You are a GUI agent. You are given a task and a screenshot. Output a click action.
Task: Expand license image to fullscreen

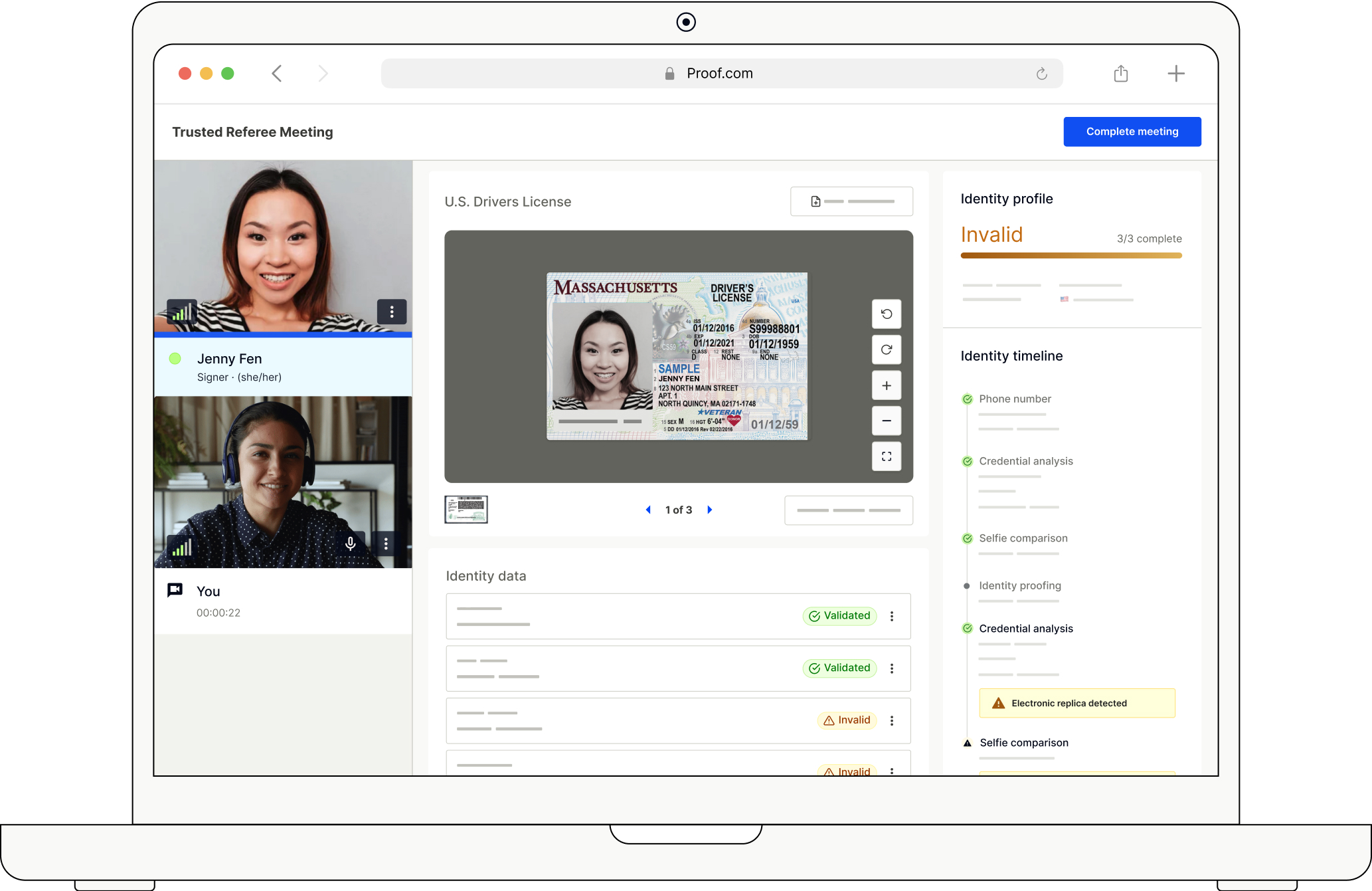click(886, 456)
